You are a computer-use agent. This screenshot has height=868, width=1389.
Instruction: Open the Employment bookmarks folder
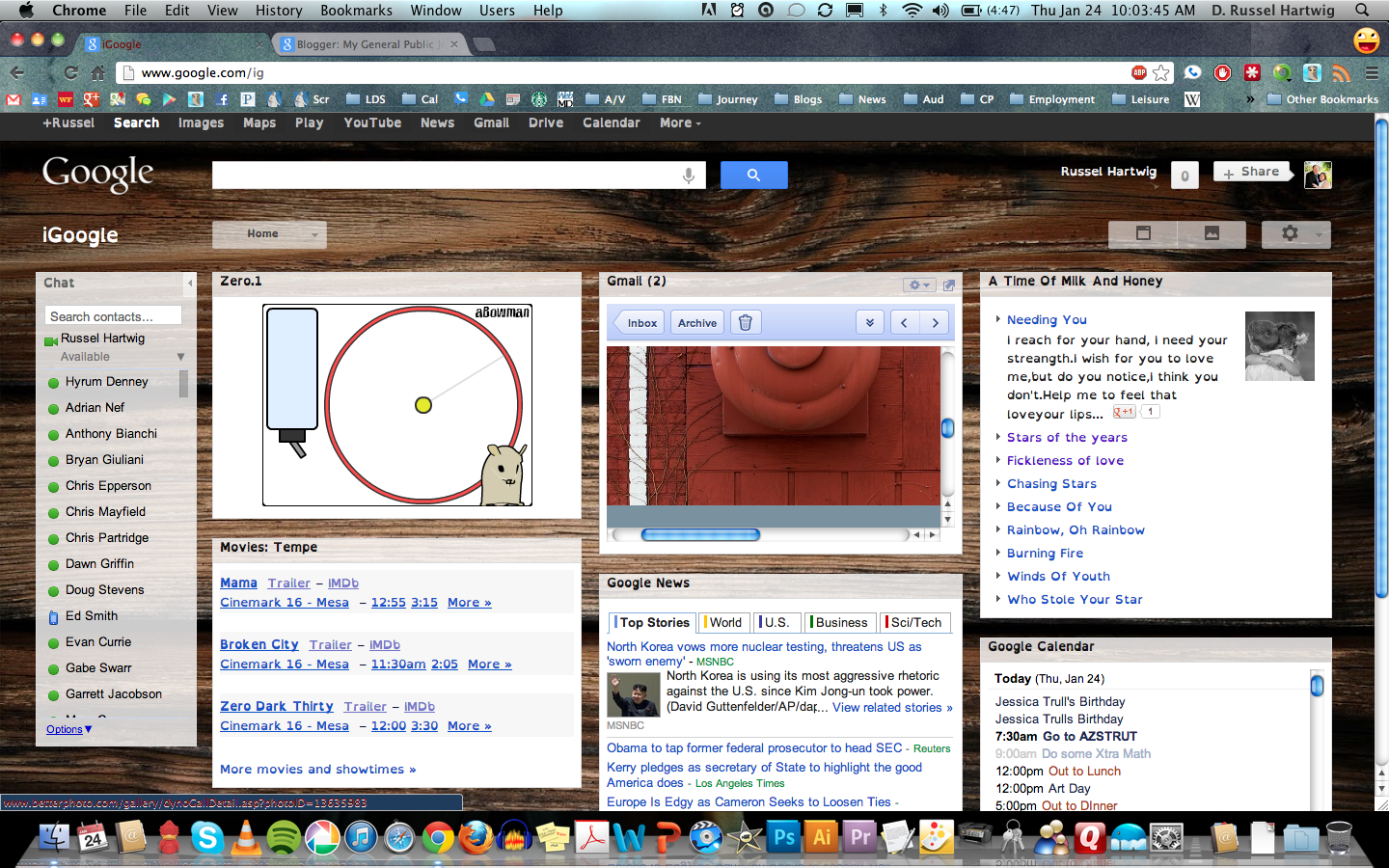pos(1051,99)
